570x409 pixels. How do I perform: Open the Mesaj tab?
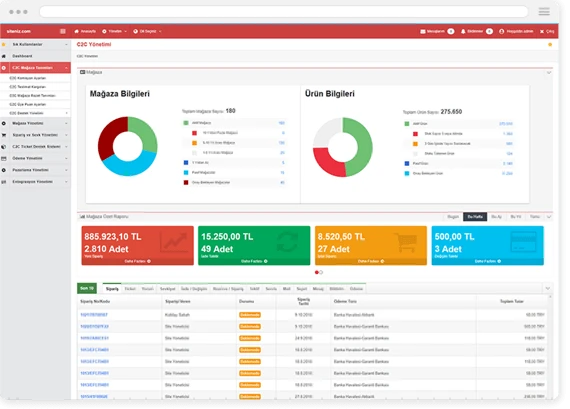tap(318, 289)
